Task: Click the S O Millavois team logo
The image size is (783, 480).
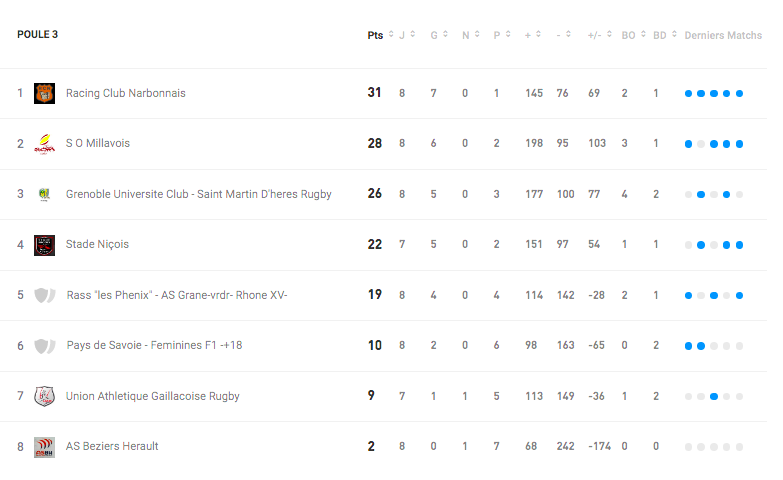Action: 44,144
